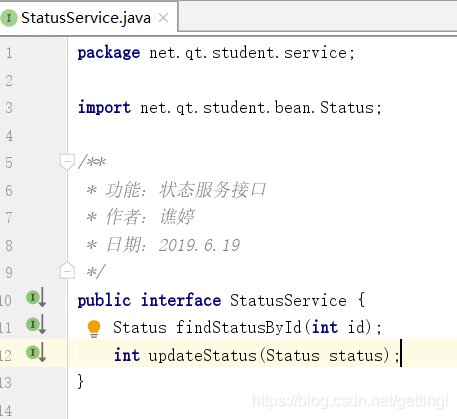Viewport: 457px width, 419px height.
Task: Close the StatusService.java tab
Action: 163,18
